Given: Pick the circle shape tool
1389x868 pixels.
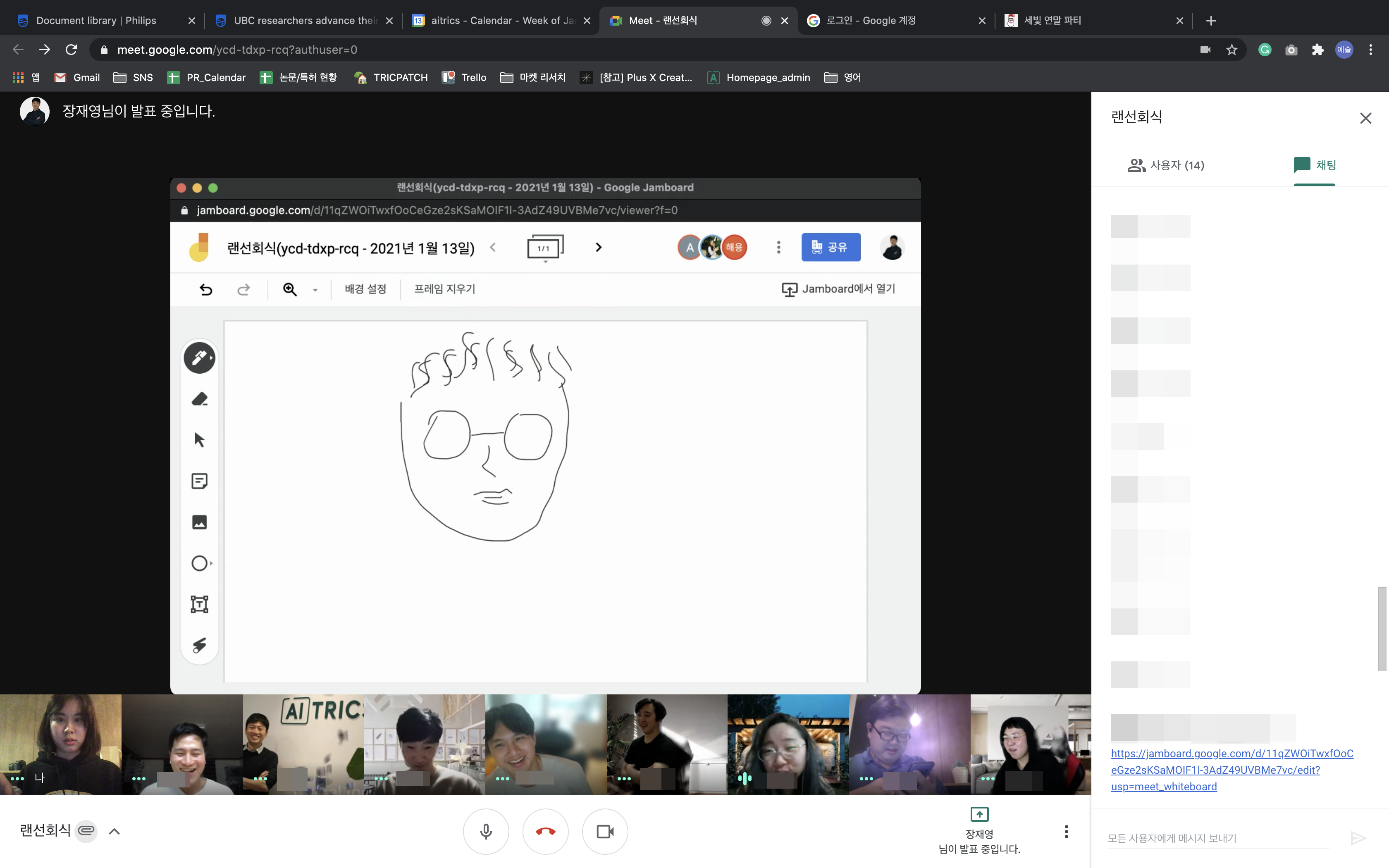Looking at the screenshot, I should (199, 563).
